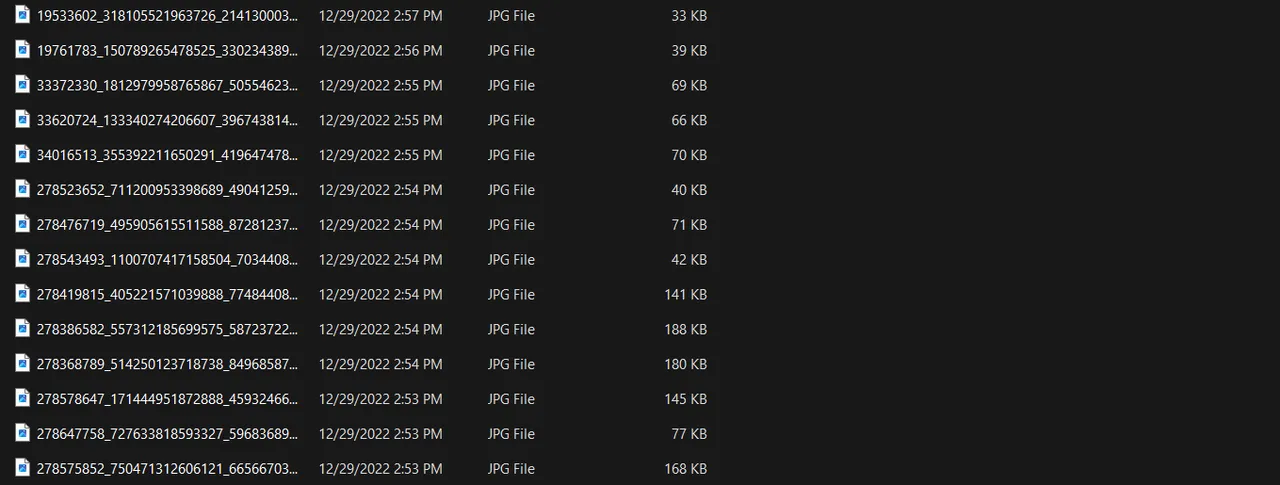Select file name 278578647_171444951872888
This screenshot has height=485, width=1280.
tap(167, 399)
